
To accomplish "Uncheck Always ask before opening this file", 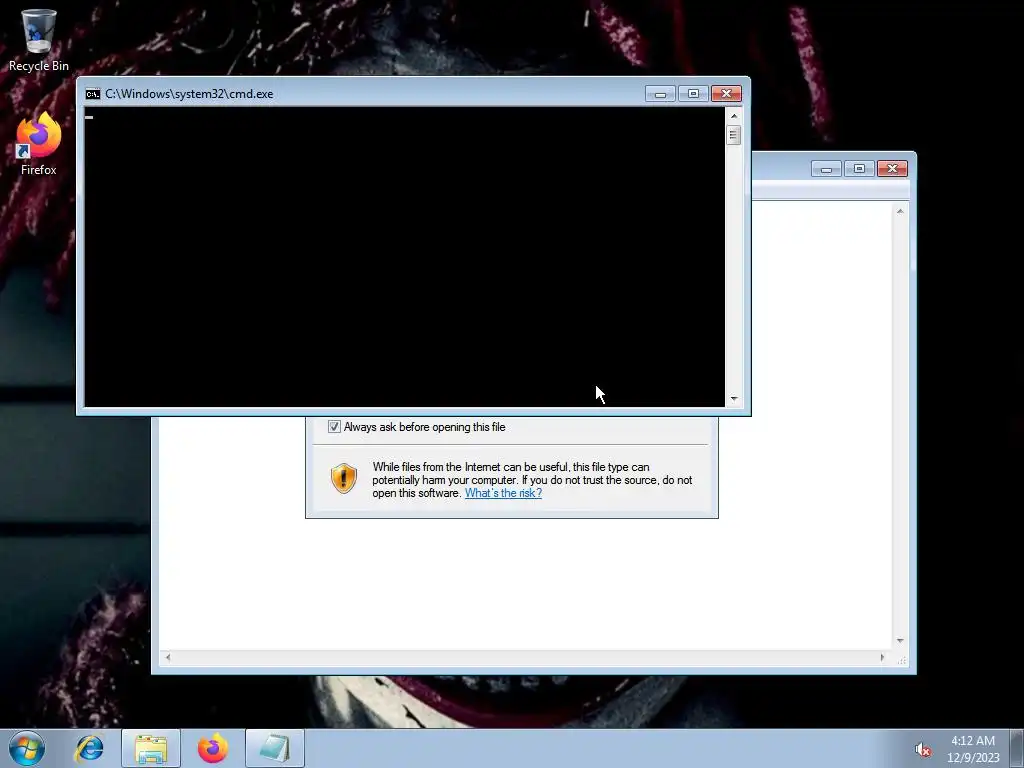I will coord(334,427).
